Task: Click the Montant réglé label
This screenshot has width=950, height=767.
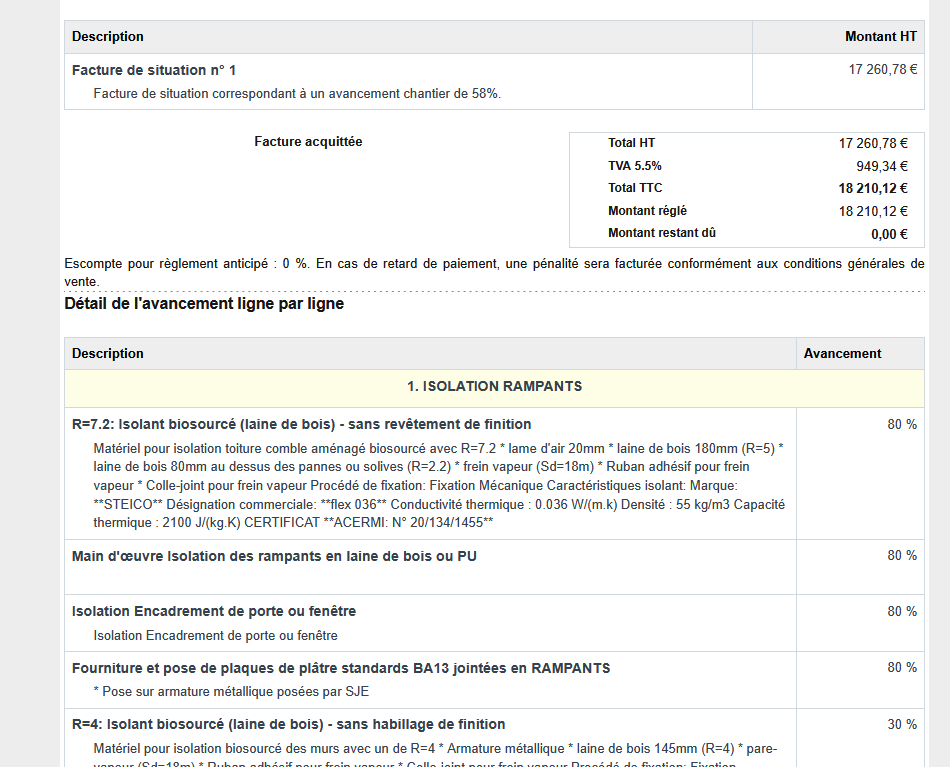Action: click(647, 211)
